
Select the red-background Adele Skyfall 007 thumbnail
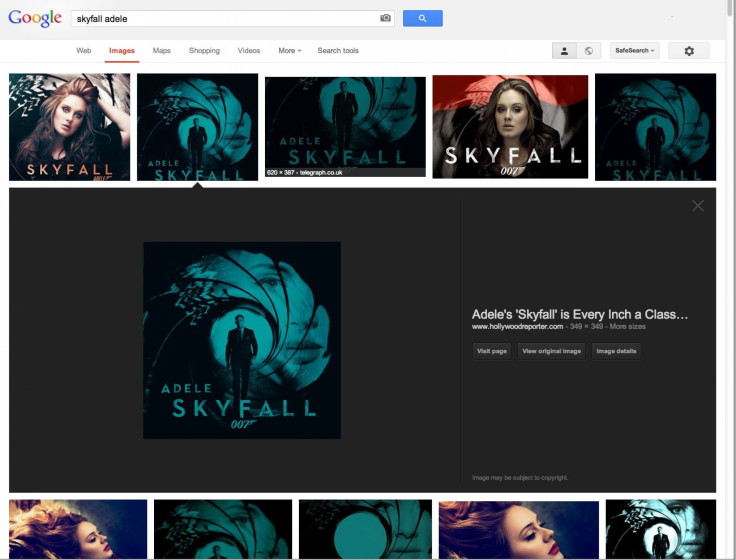tap(510, 127)
